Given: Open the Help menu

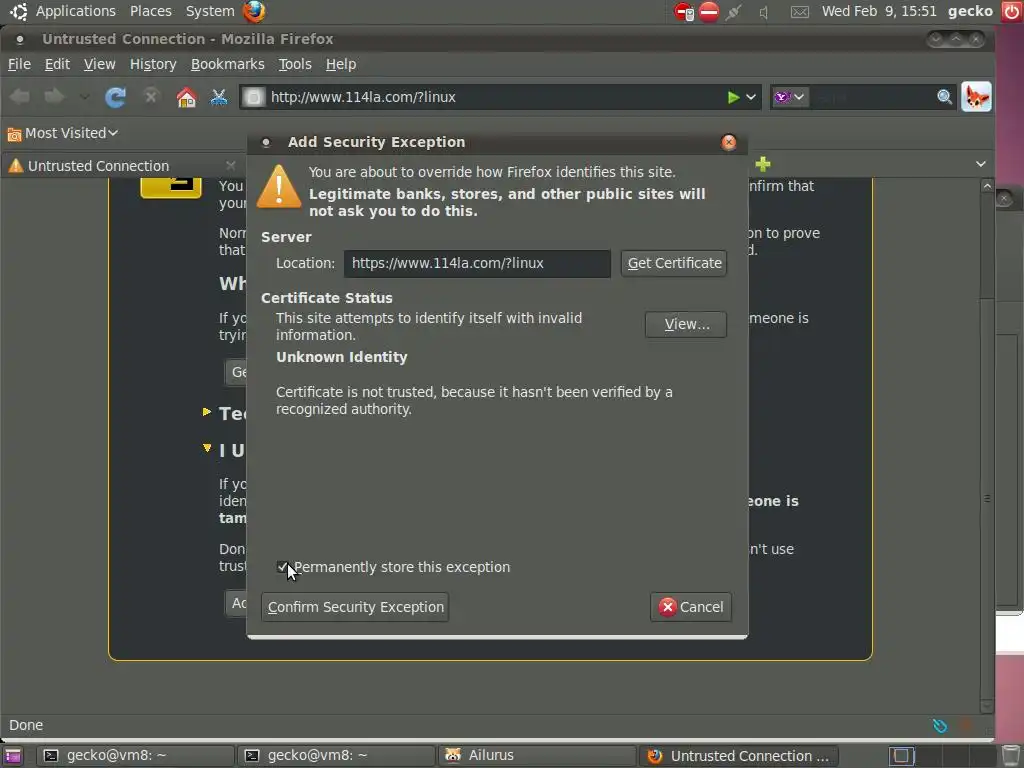Looking at the screenshot, I should click(341, 64).
